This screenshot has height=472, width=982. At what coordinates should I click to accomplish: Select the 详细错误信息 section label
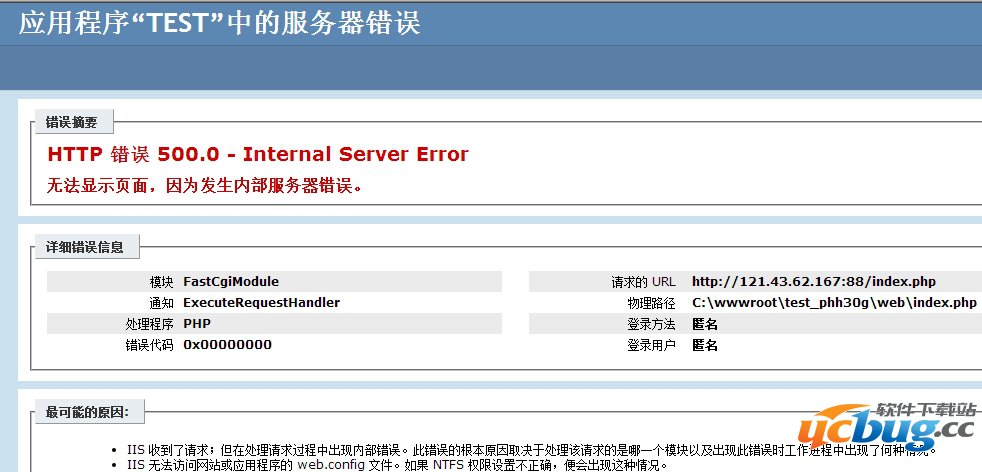point(86,247)
